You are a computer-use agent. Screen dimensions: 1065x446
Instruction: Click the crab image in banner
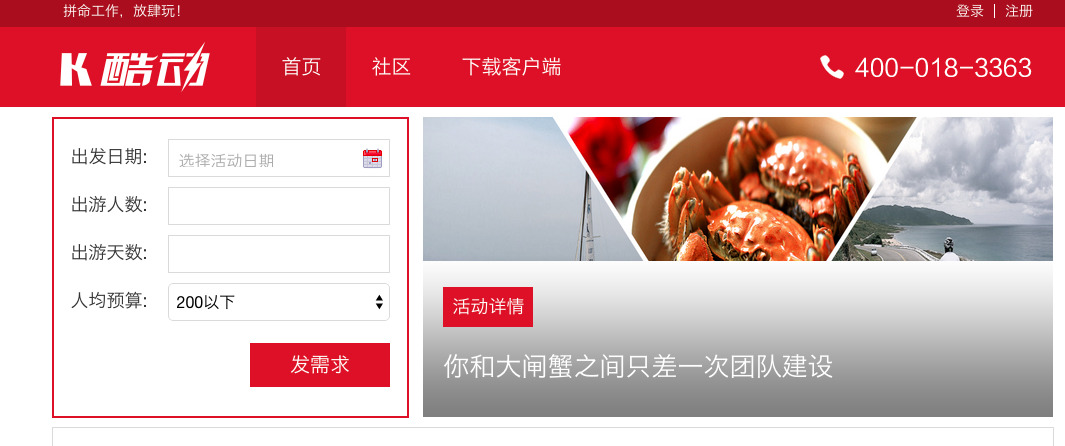(740, 189)
